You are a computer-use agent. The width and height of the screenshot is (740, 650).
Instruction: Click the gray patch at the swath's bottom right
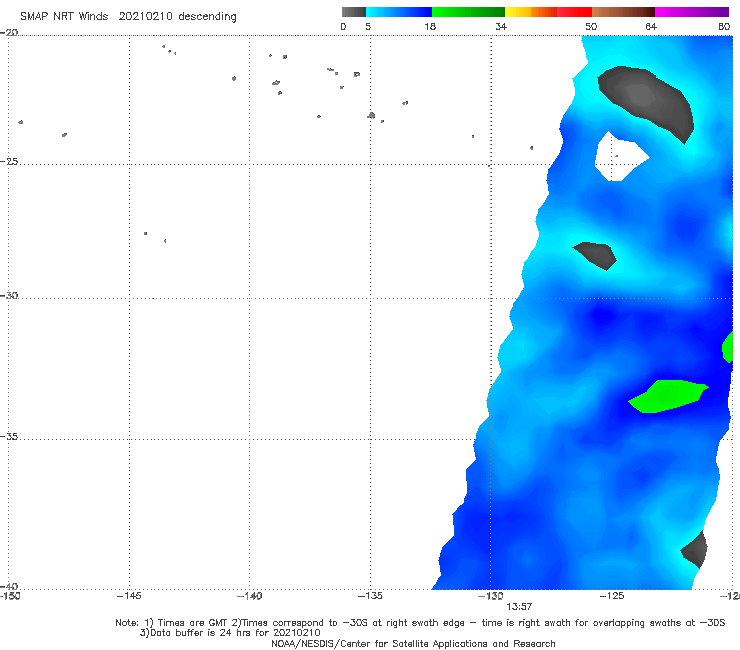point(695,550)
